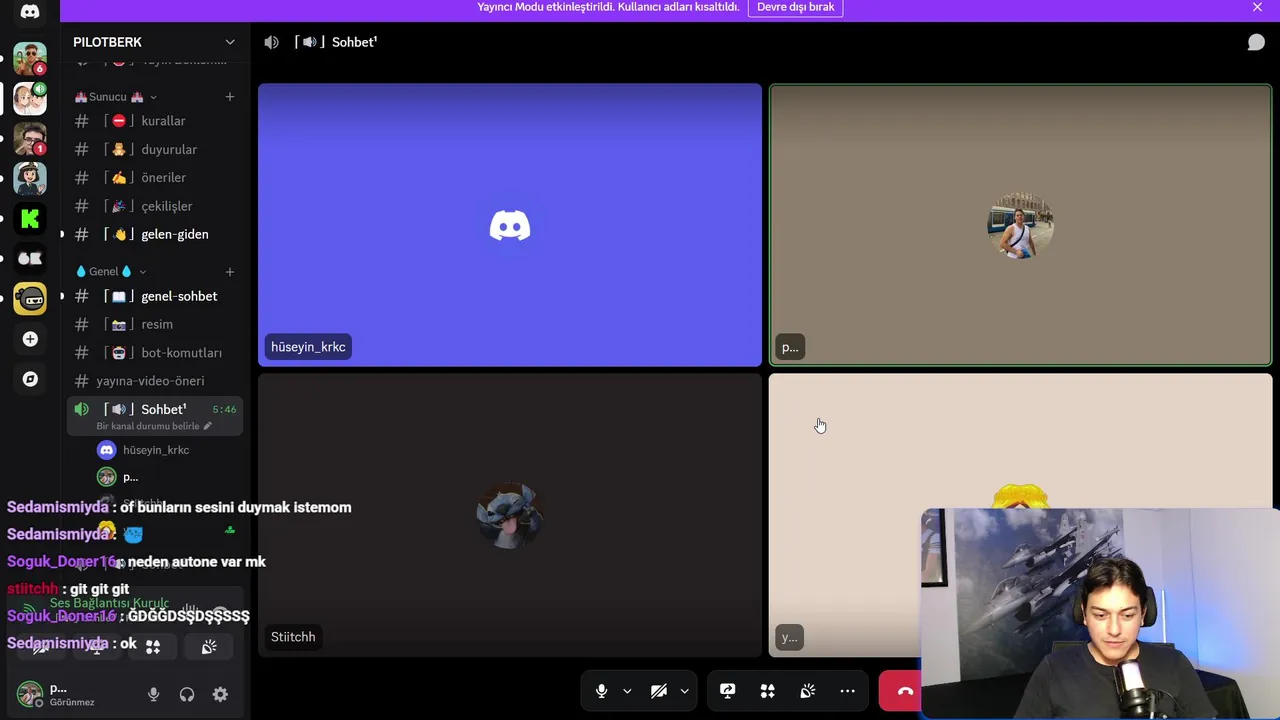The width and height of the screenshot is (1280, 720).
Task: Open the çekilişler channel
Action: tap(155, 206)
